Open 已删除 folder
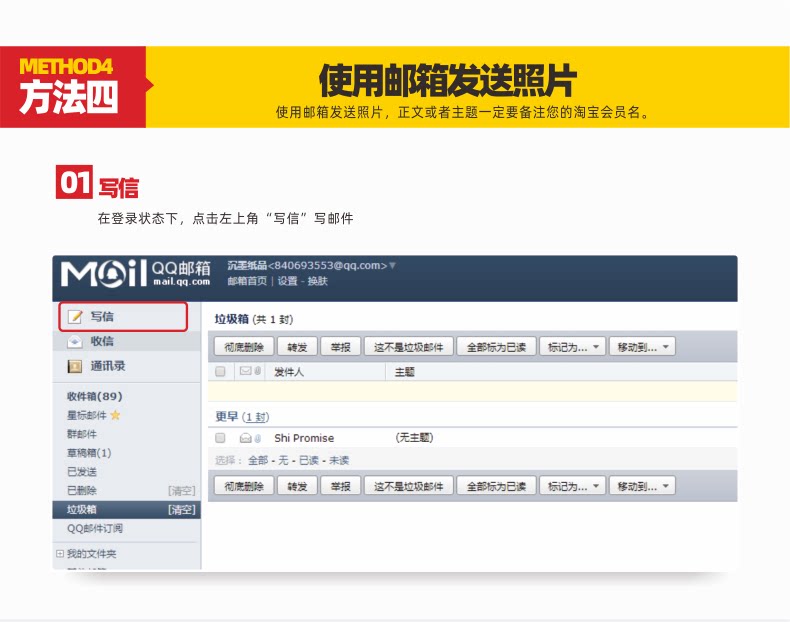Viewport: 790px width, 622px height. (82, 490)
